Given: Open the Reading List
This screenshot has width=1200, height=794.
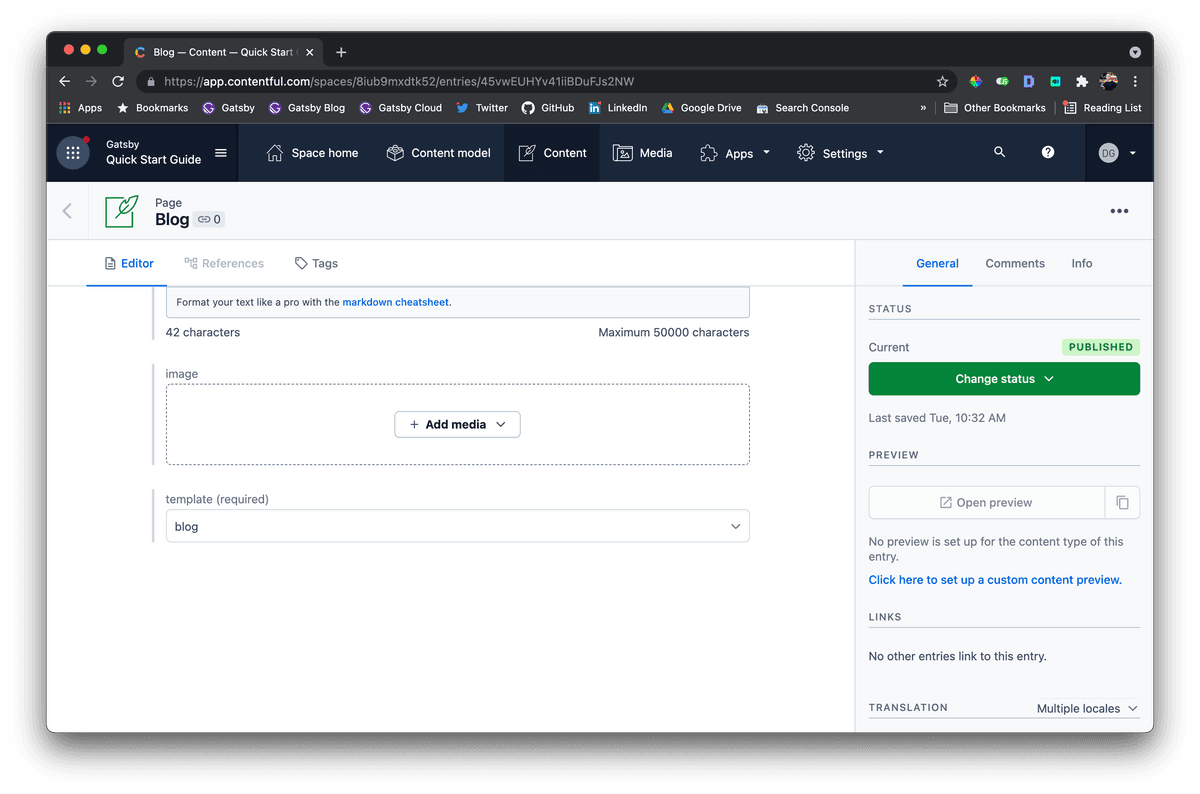Looking at the screenshot, I should point(1102,108).
